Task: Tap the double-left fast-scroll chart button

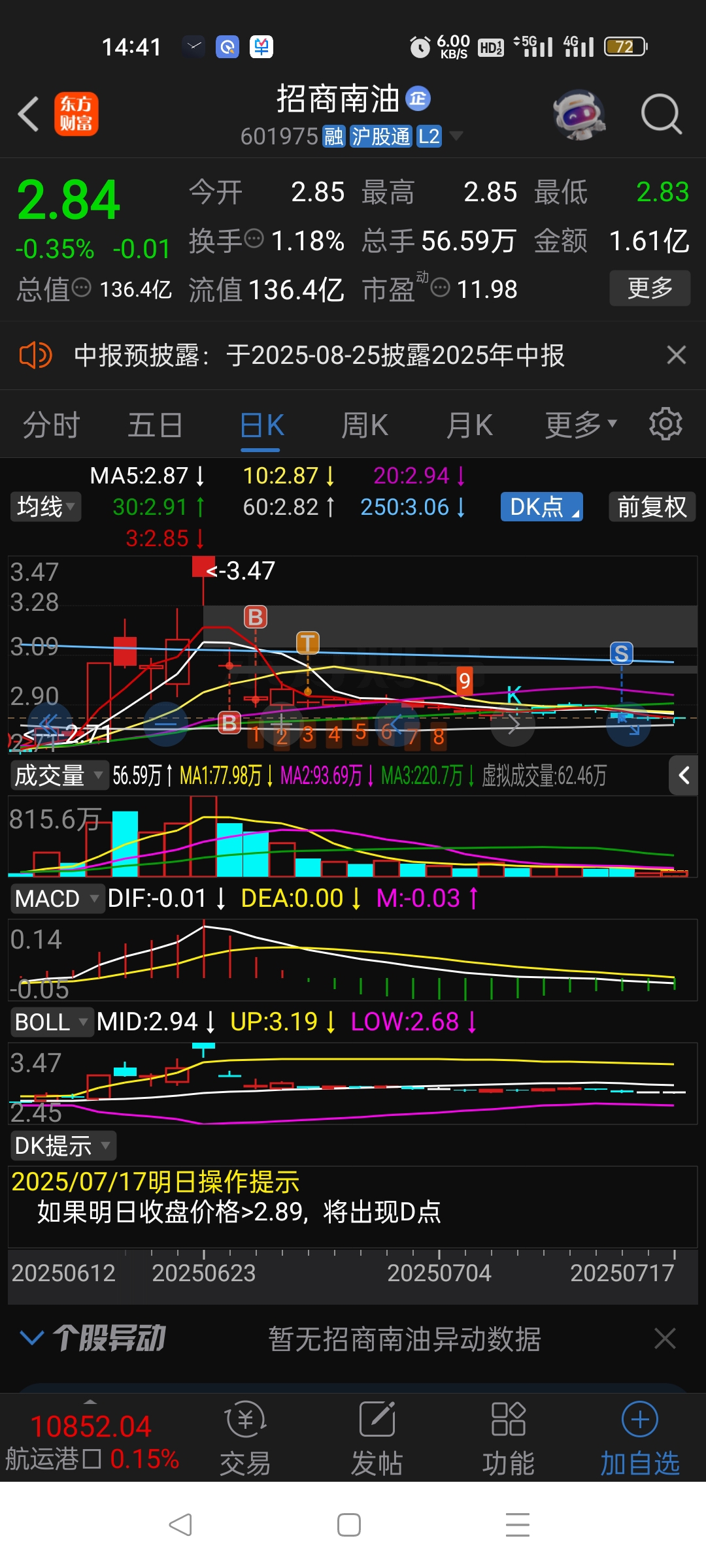Action: 50,724
